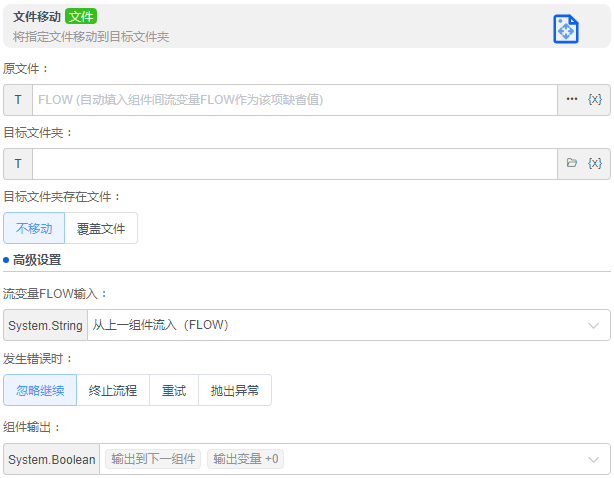
Task: Choose 忽略继续 on error
Action: pyautogui.click(x=40, y=390)
